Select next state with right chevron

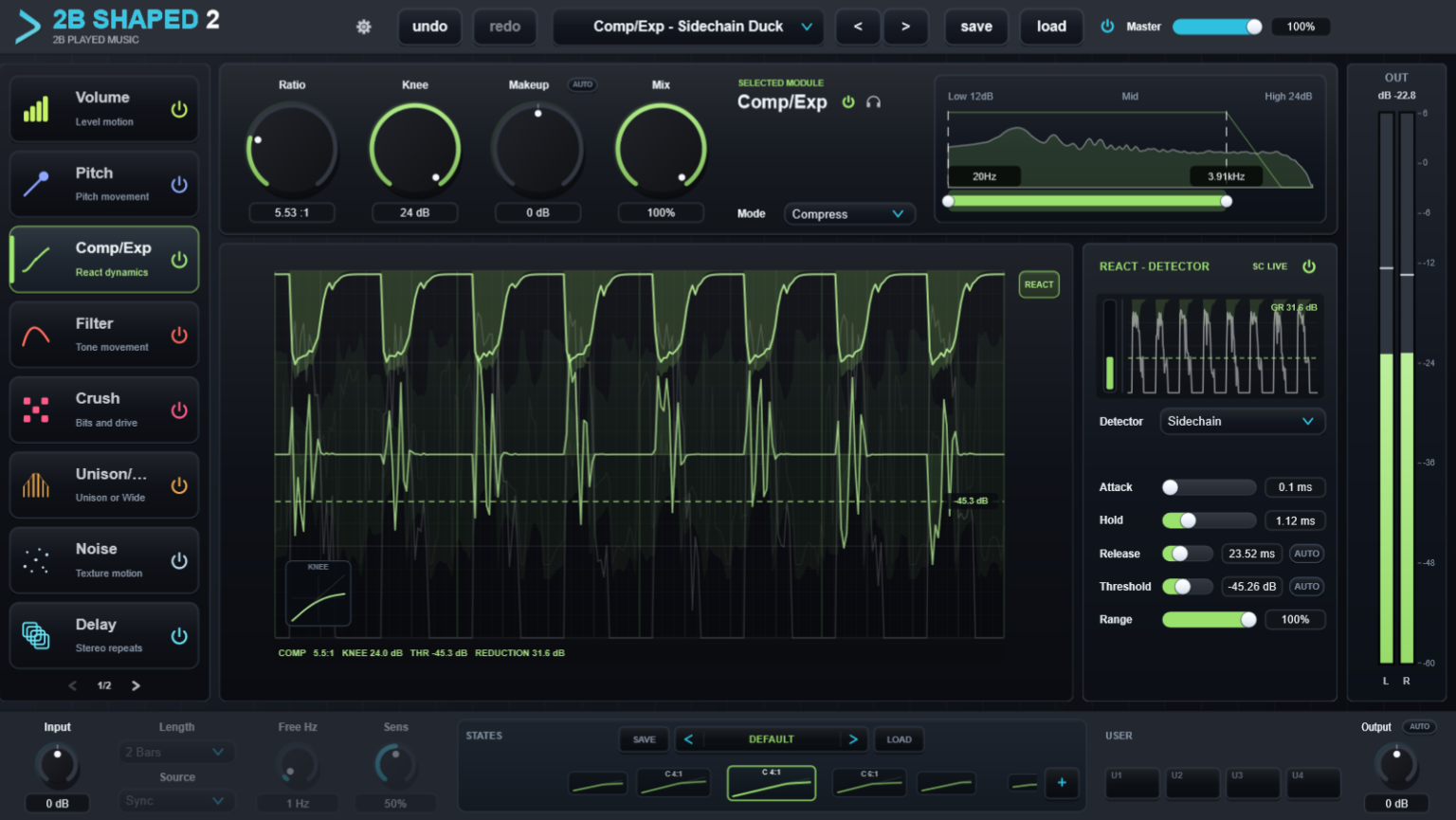click(x=853, y=739)
